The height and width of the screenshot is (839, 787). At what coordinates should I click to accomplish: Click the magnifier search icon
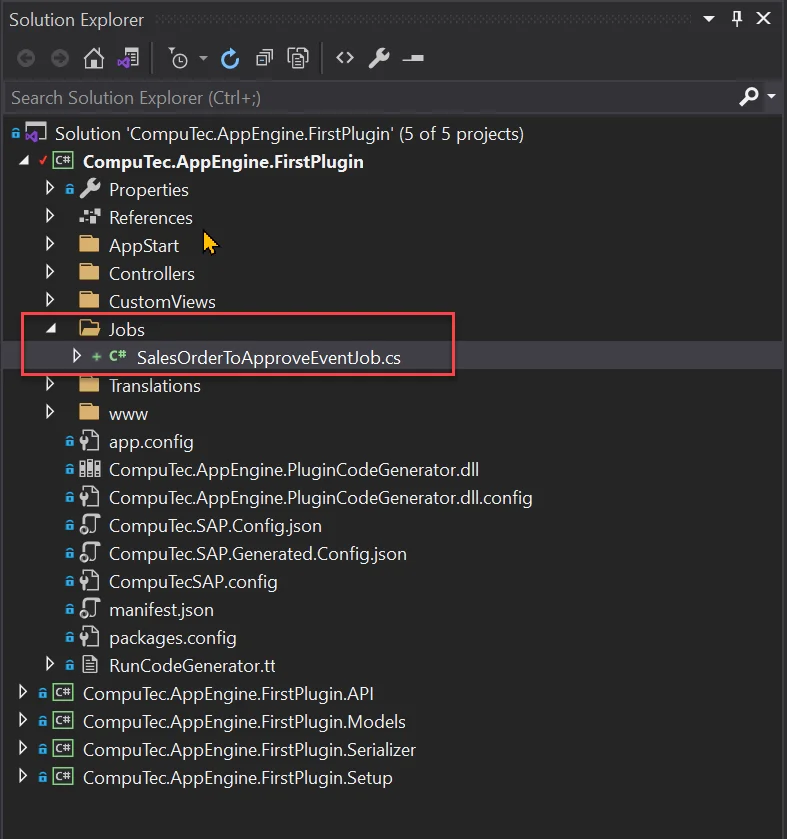point(749,97)
